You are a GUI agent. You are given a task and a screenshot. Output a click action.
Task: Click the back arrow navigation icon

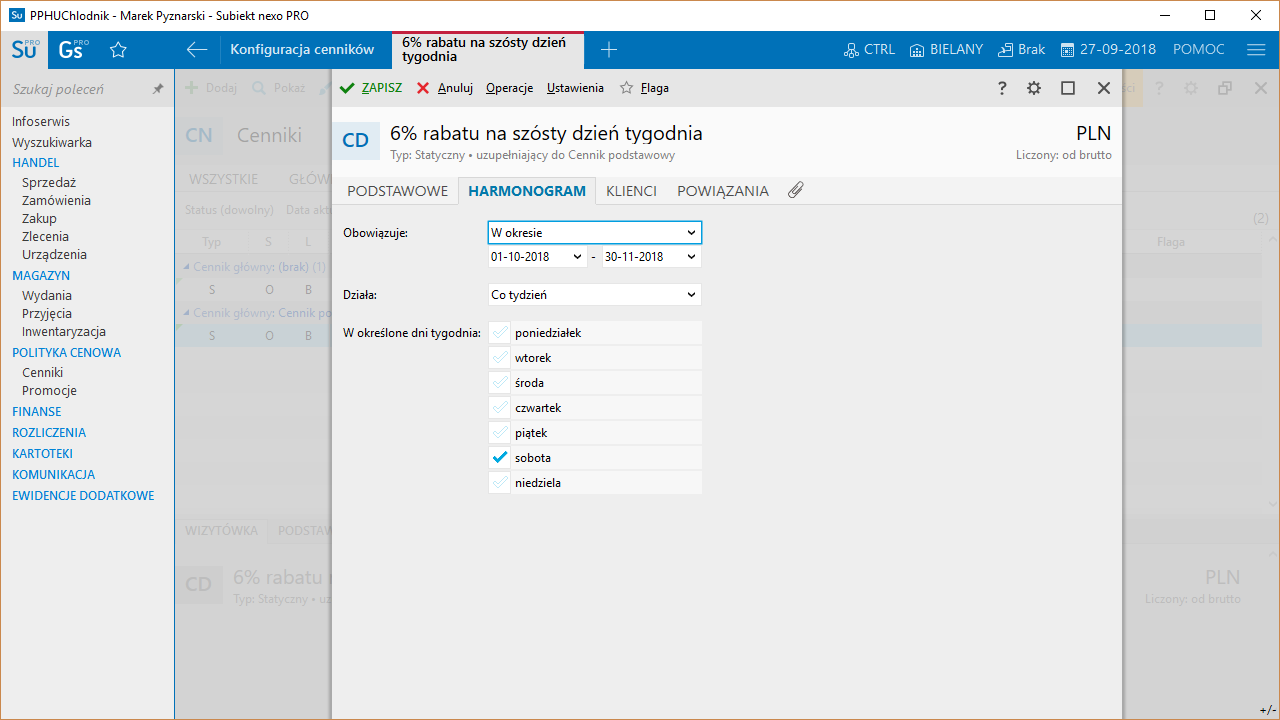point(197,50)
